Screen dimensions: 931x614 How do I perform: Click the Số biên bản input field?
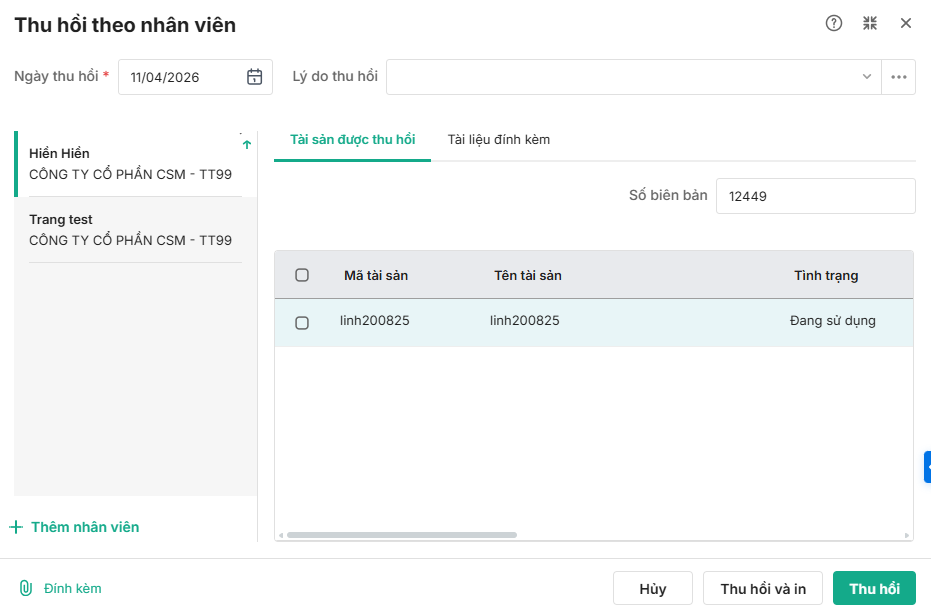815,196
